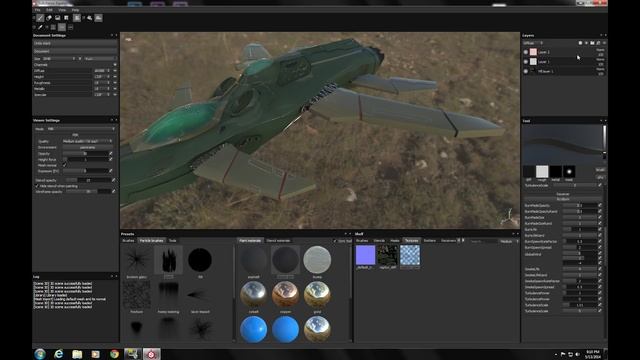Open the View menu
This screenshot has width=640, height=360.
coord(62,10)
